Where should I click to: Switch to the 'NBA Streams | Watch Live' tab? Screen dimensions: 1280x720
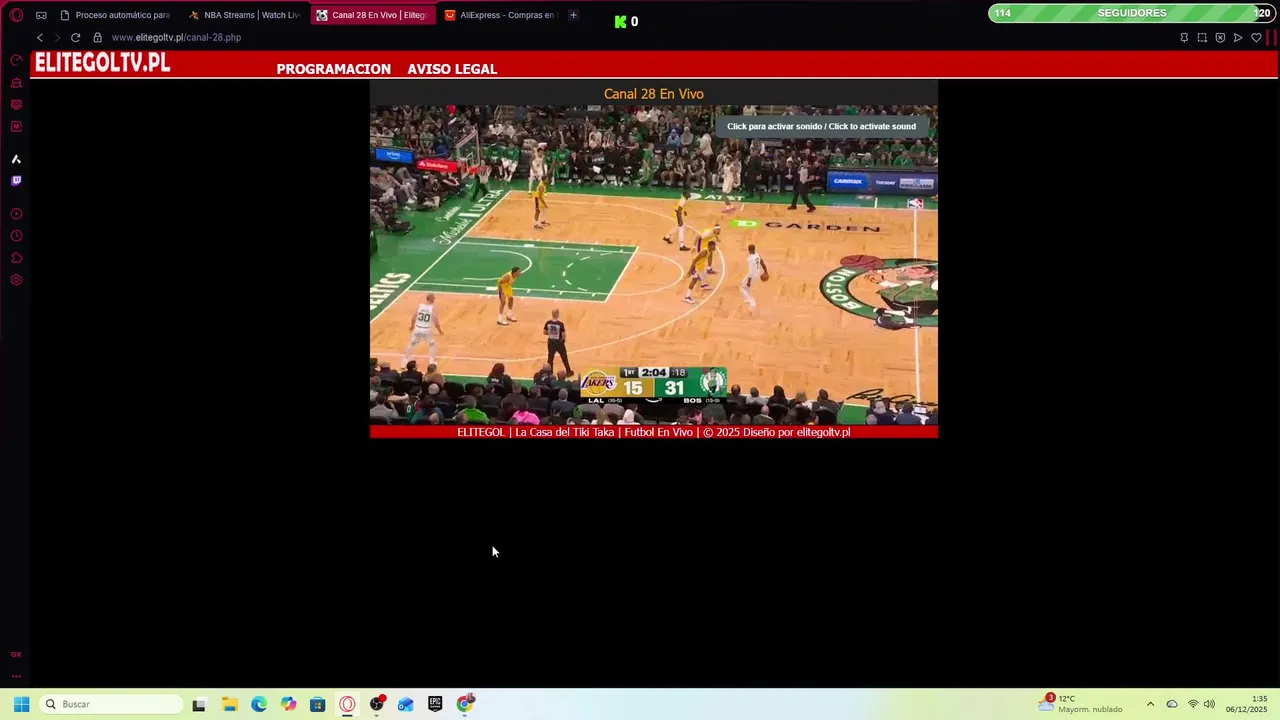coord(244,15)
